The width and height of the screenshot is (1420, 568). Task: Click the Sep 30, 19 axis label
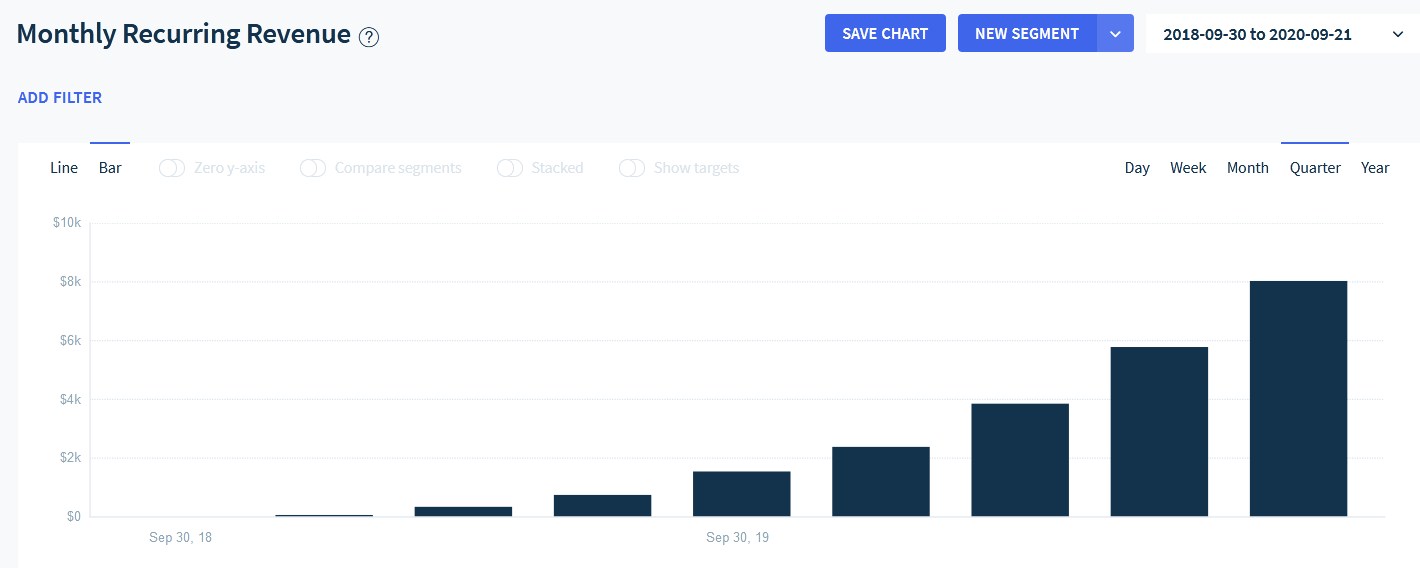click(737, 538)
